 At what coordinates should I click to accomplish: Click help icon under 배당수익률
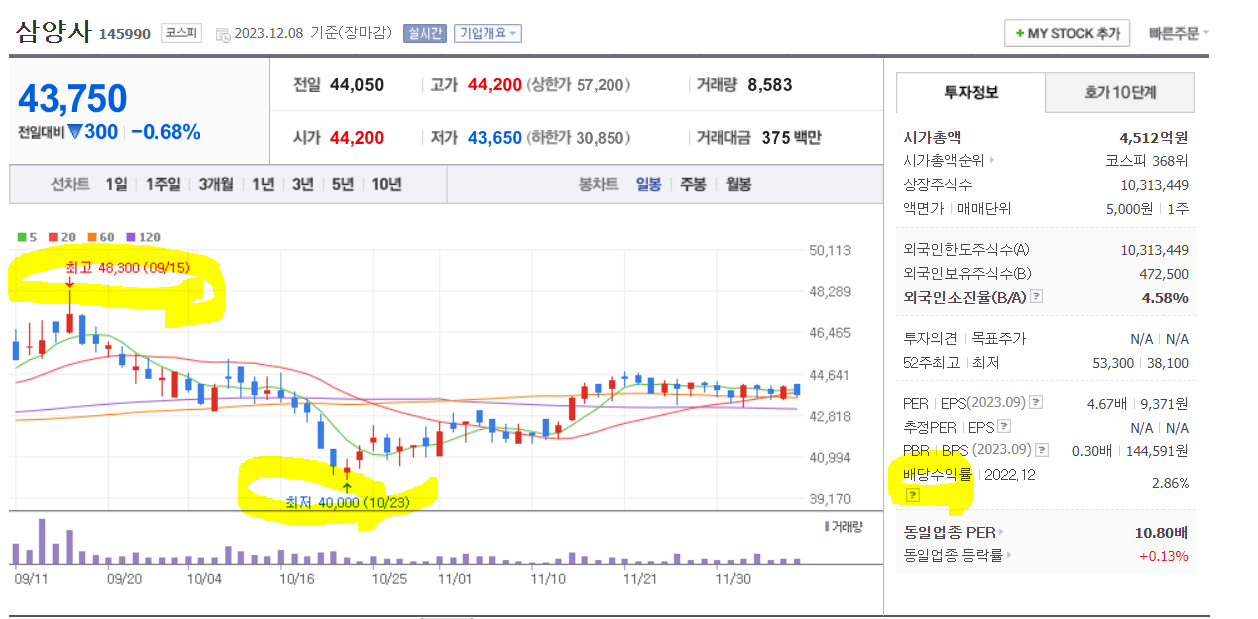(x=911, y=495)
